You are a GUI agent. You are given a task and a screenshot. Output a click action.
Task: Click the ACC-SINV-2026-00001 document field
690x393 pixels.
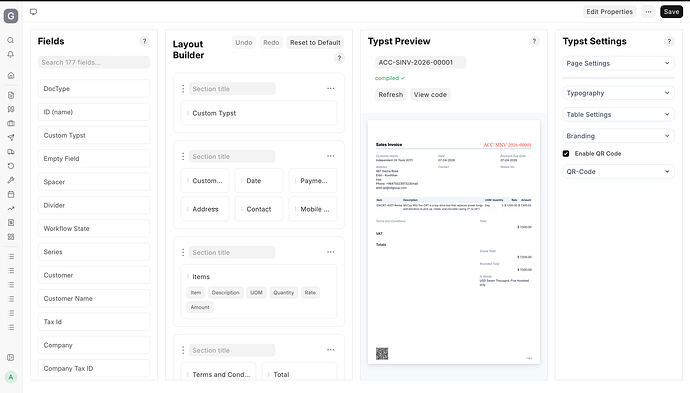pos(420,62)
